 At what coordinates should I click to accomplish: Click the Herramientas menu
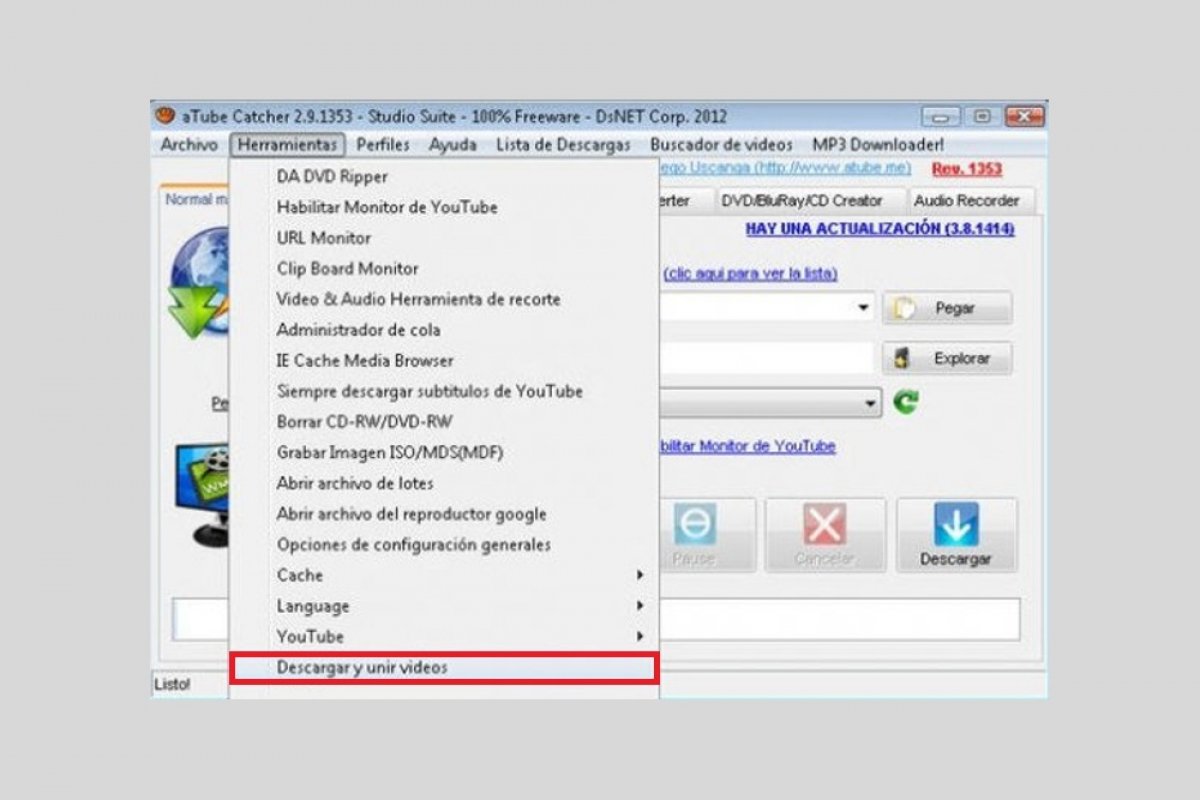pos(288,145)
